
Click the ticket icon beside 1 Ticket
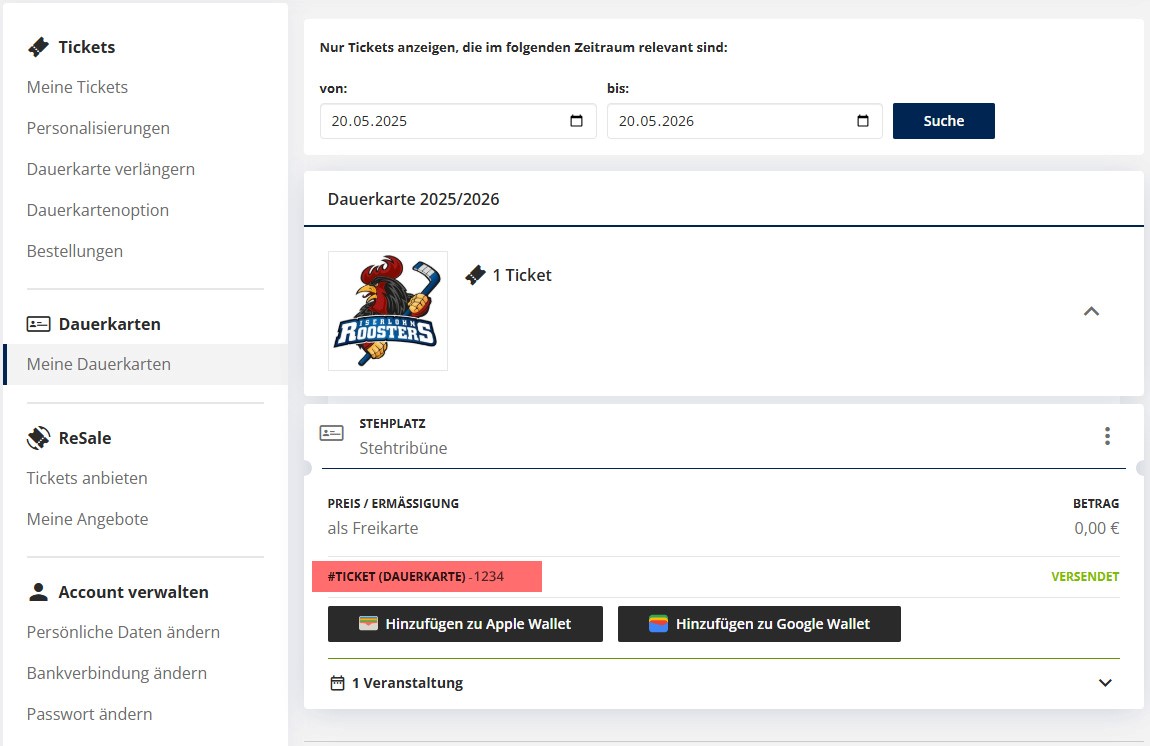coord(475,275)
